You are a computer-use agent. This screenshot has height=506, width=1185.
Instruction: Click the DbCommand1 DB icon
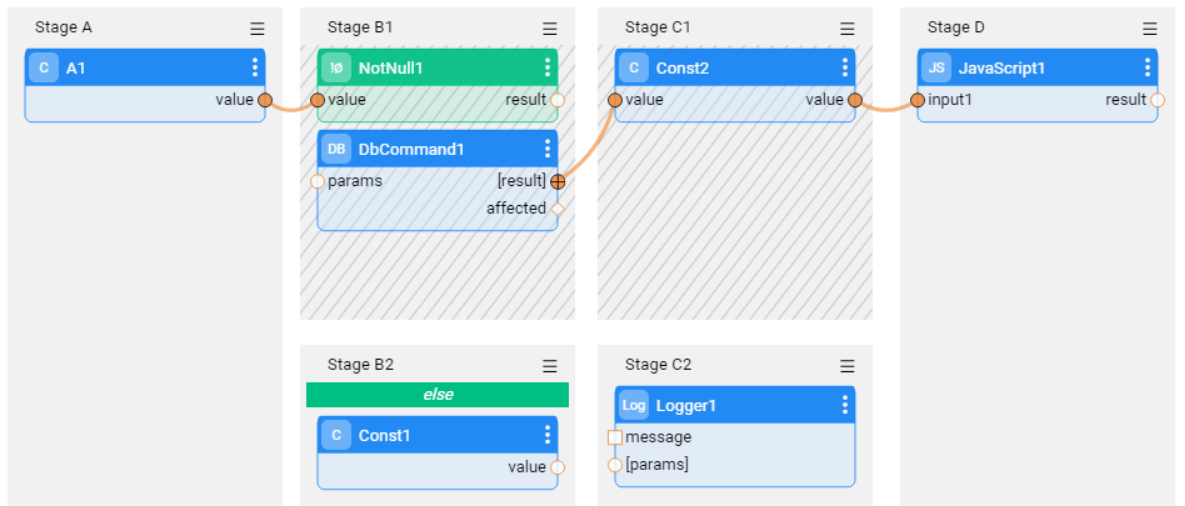tap(337, 149)
